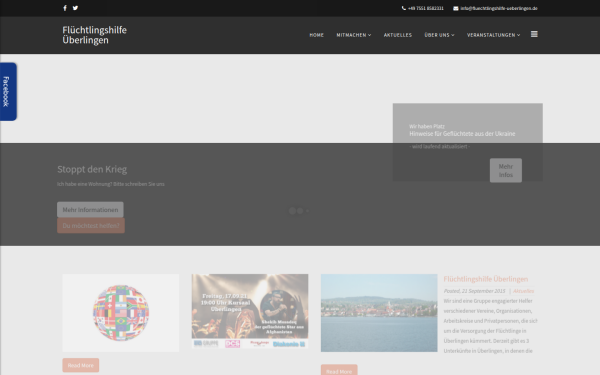
Task: Click the phone icon beside the number
Action: 404,8
